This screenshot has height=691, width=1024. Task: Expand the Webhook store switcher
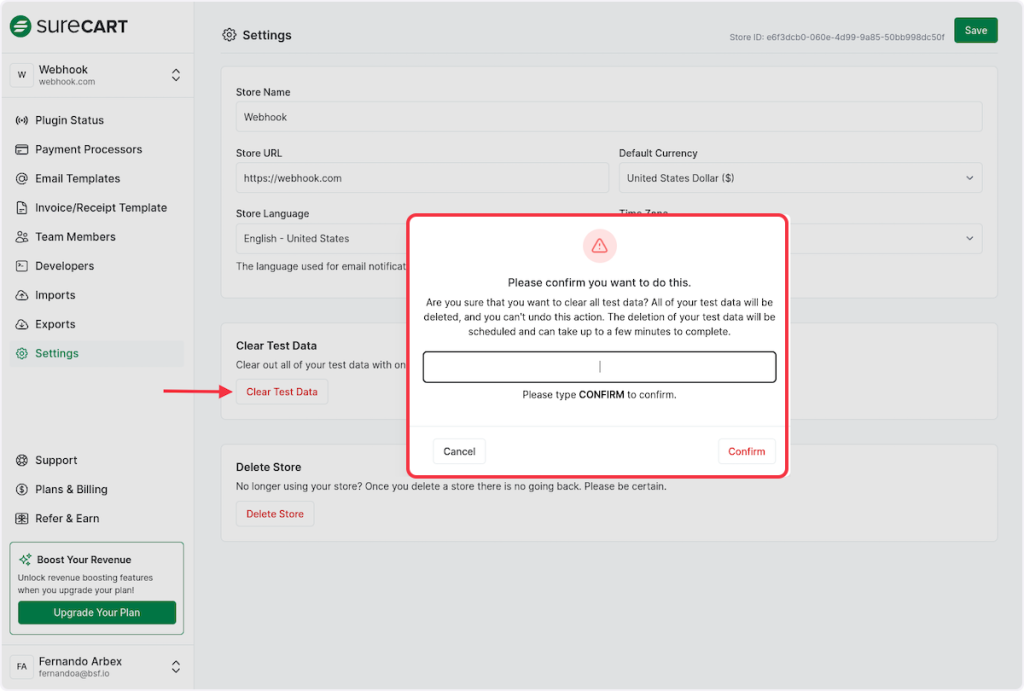[175, 75]
